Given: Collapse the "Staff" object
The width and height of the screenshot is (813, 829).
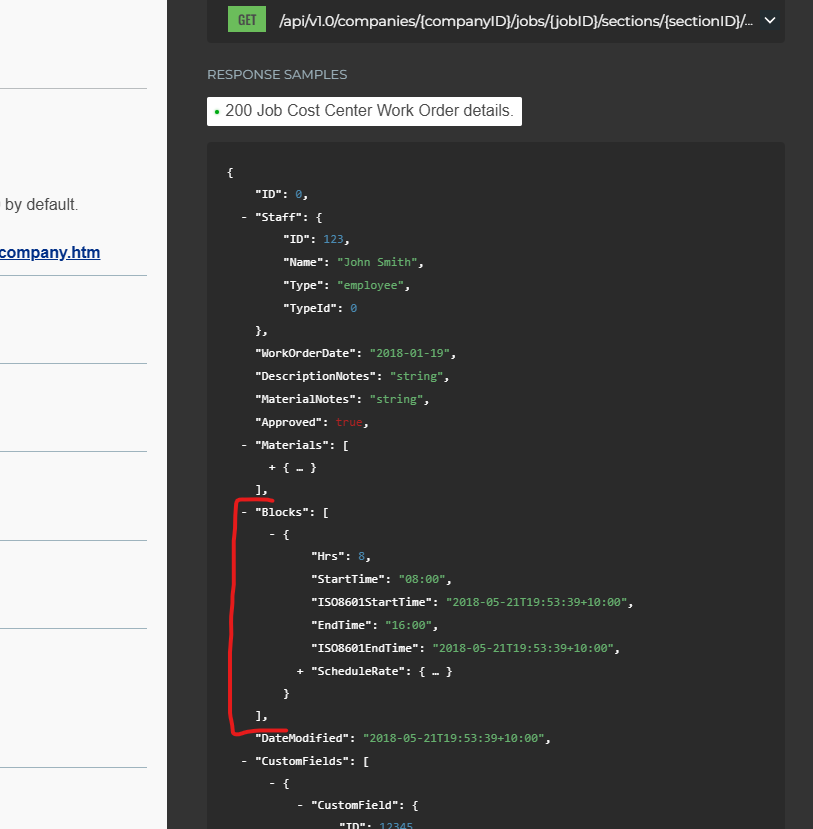Looking at the screenshot, I should [244, 217].
